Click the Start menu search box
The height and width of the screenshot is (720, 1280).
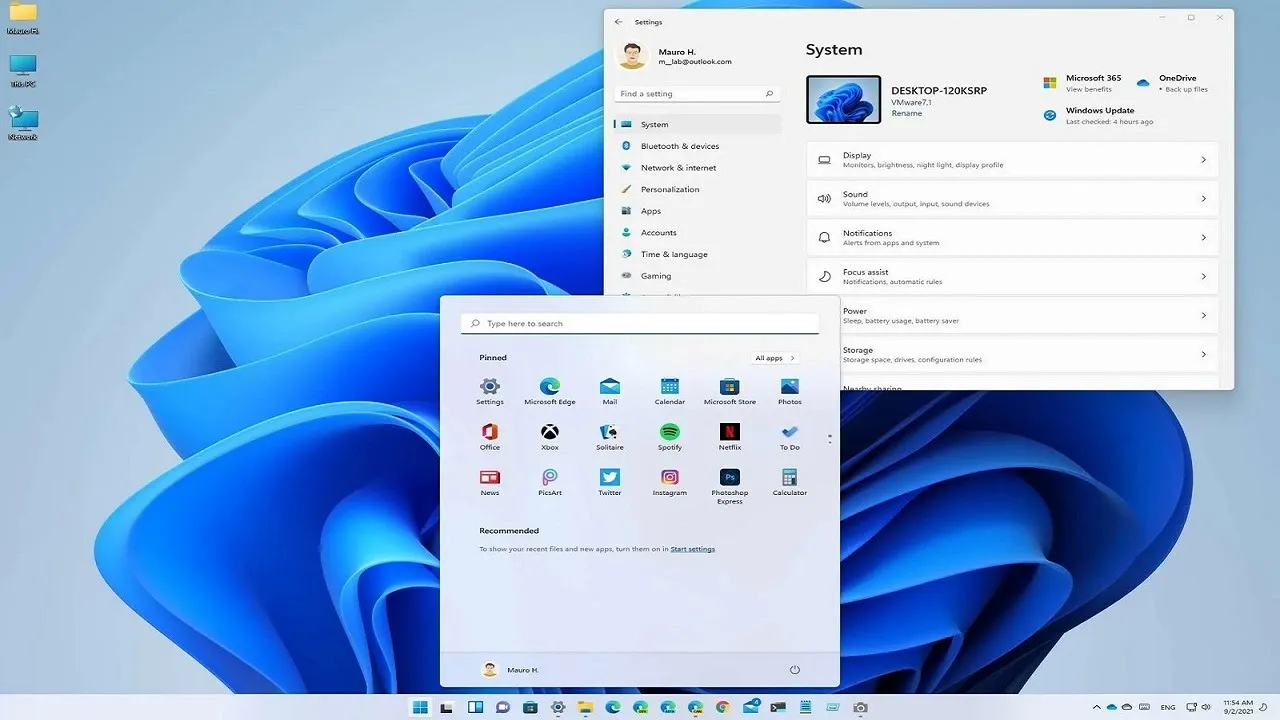(x=640, y=324)
